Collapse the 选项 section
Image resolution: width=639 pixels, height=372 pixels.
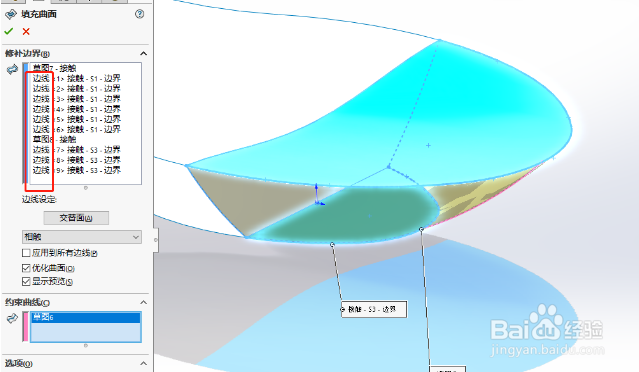(143, 363)
